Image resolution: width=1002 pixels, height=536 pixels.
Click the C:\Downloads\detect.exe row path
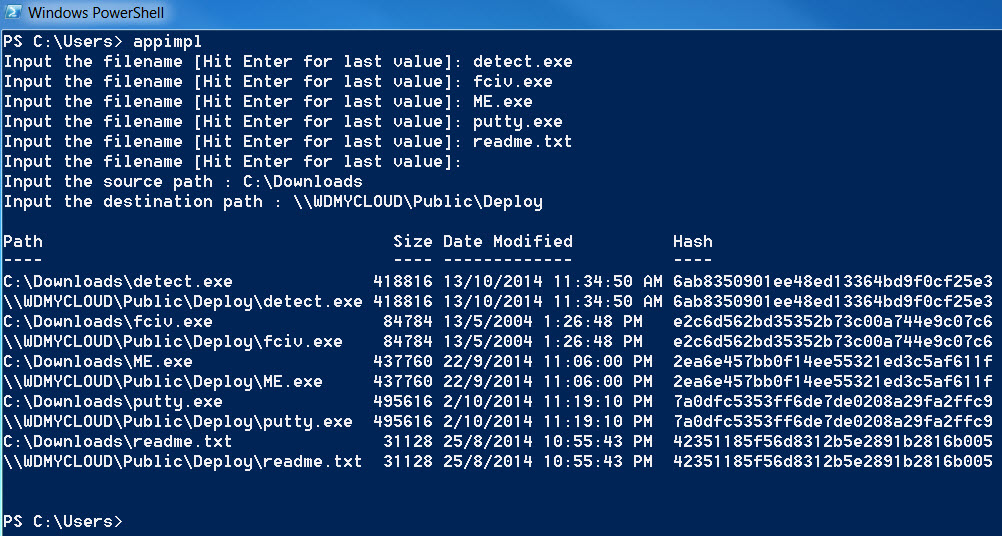[x=118, y=282]
